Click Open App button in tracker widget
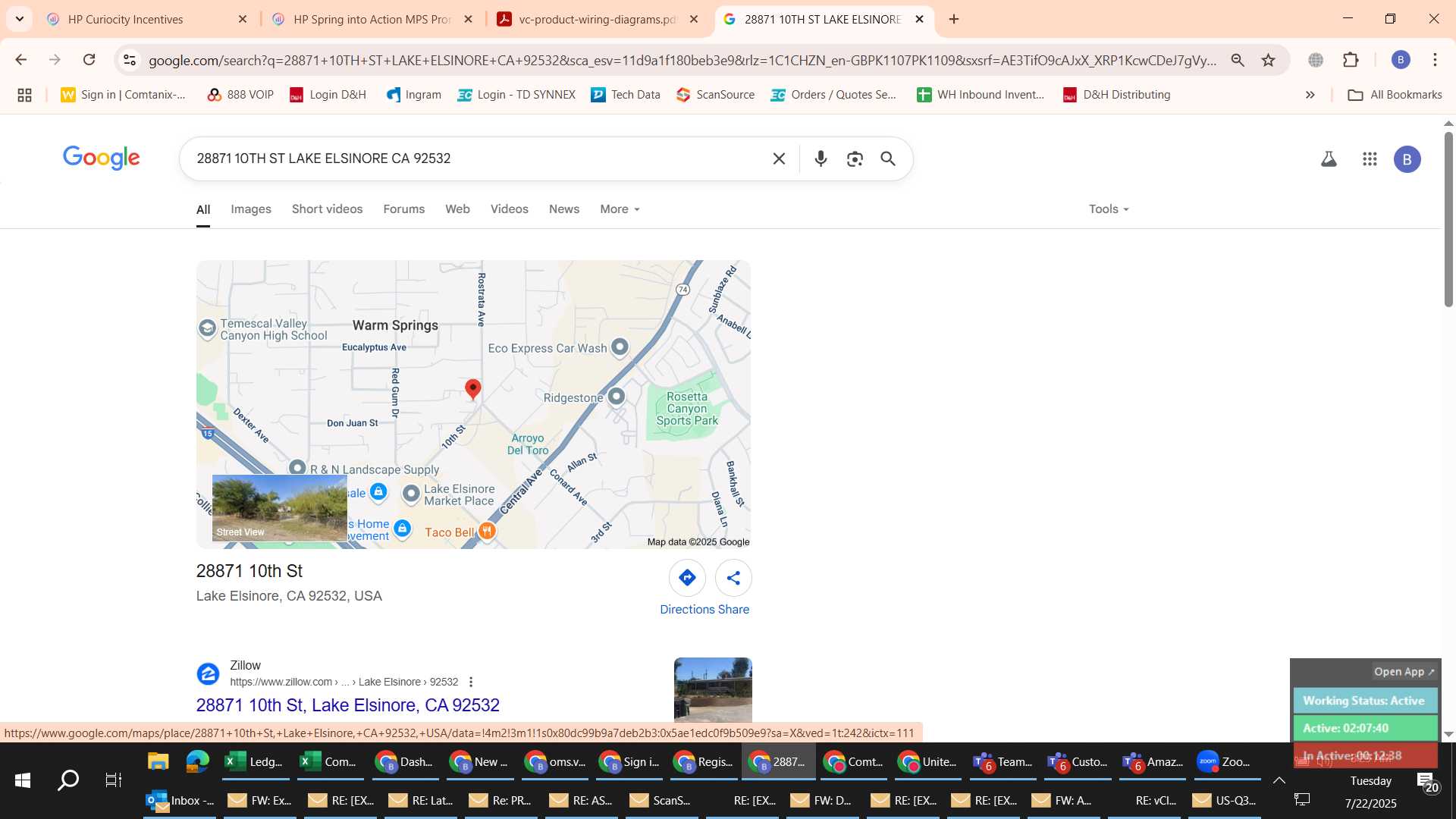This screenshot has height=819, width=1456. (x=1404, y=672)
